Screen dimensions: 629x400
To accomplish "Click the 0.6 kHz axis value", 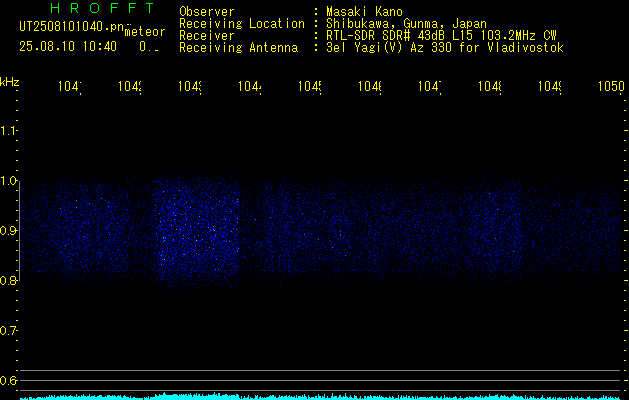I will point(8,380).
